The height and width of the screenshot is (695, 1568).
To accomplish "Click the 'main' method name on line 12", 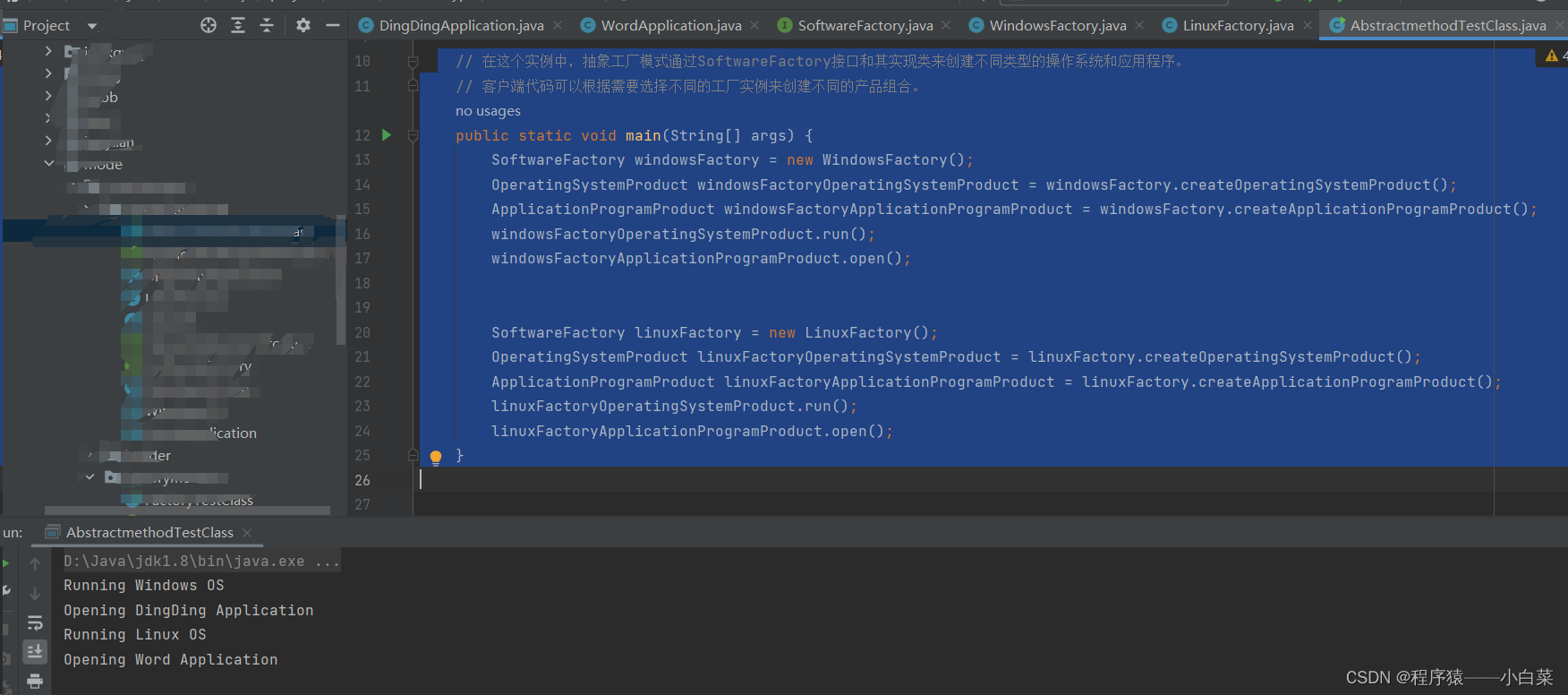I will point(643,135).
